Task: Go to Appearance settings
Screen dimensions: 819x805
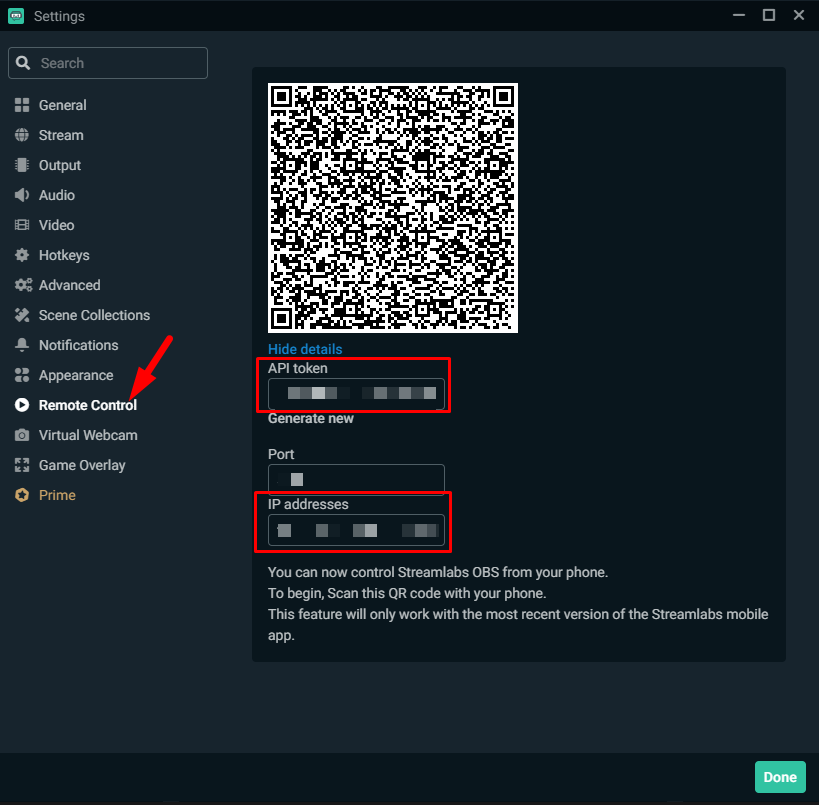Action: click(x=76, y=376)
